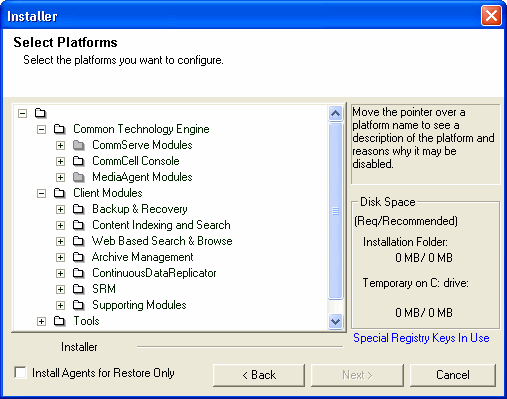Click the Tools folder icon
The height and width of the screenshot is (399, 507).
pos(60,321)
